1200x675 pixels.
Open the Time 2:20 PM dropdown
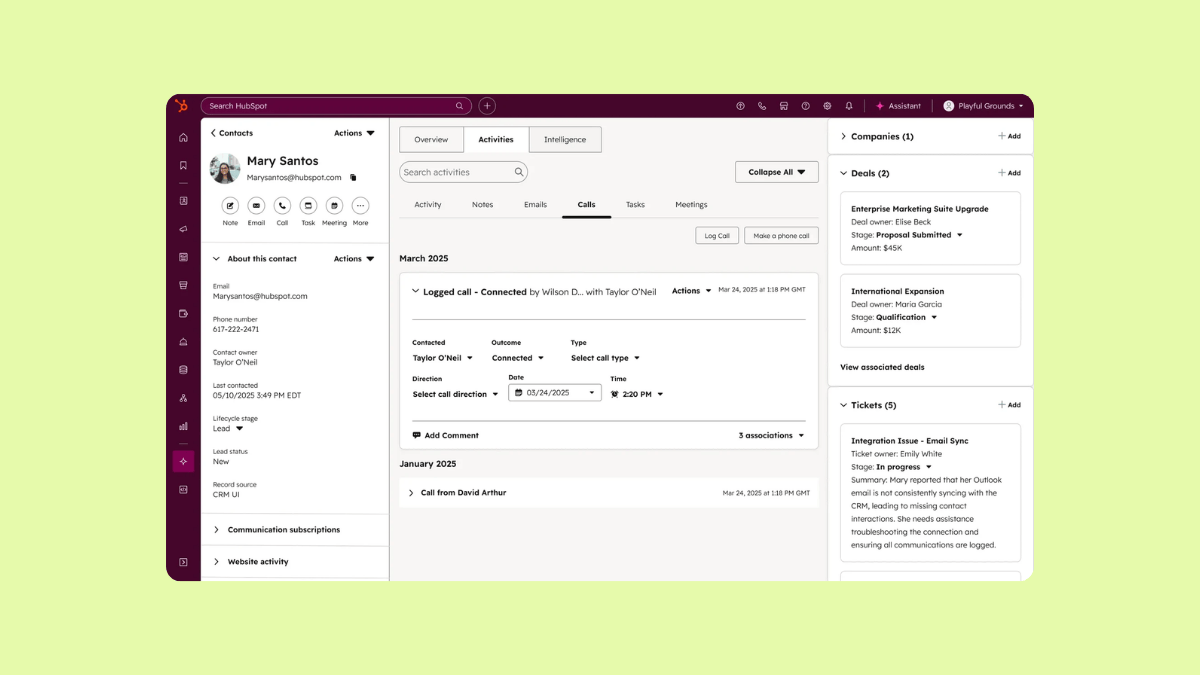(x=637, y=394)
